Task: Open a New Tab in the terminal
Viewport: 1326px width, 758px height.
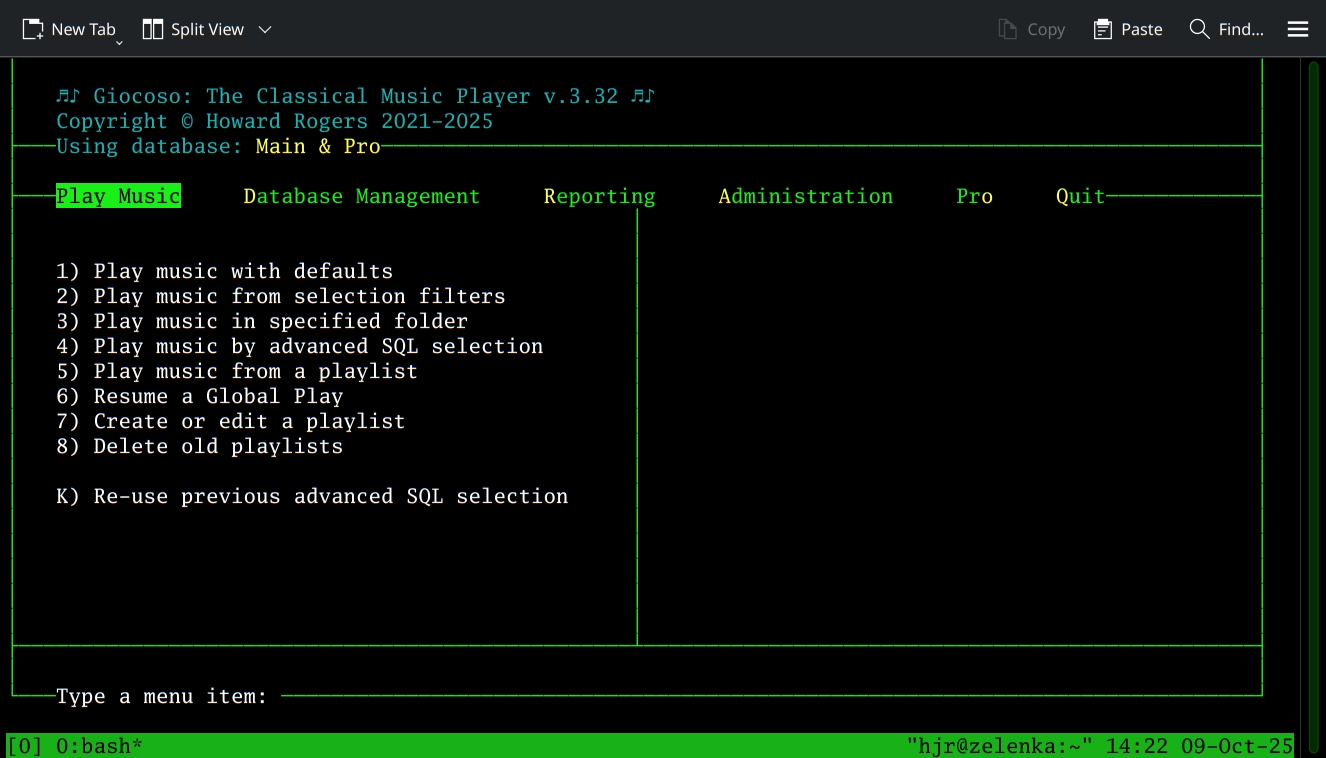Action: [x=70, y=29]
